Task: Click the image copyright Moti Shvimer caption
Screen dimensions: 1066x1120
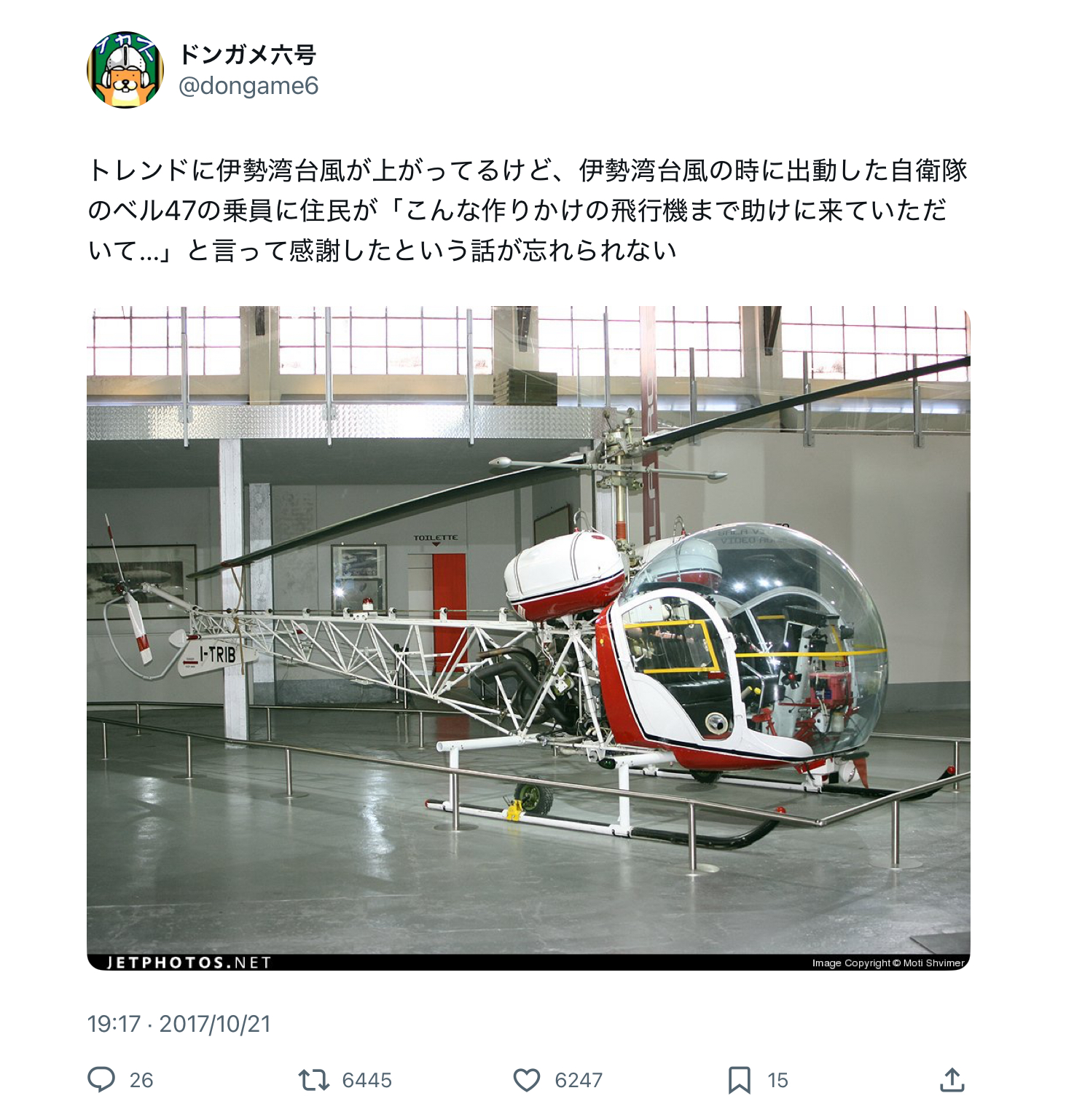Action: [x=888, y=963]
